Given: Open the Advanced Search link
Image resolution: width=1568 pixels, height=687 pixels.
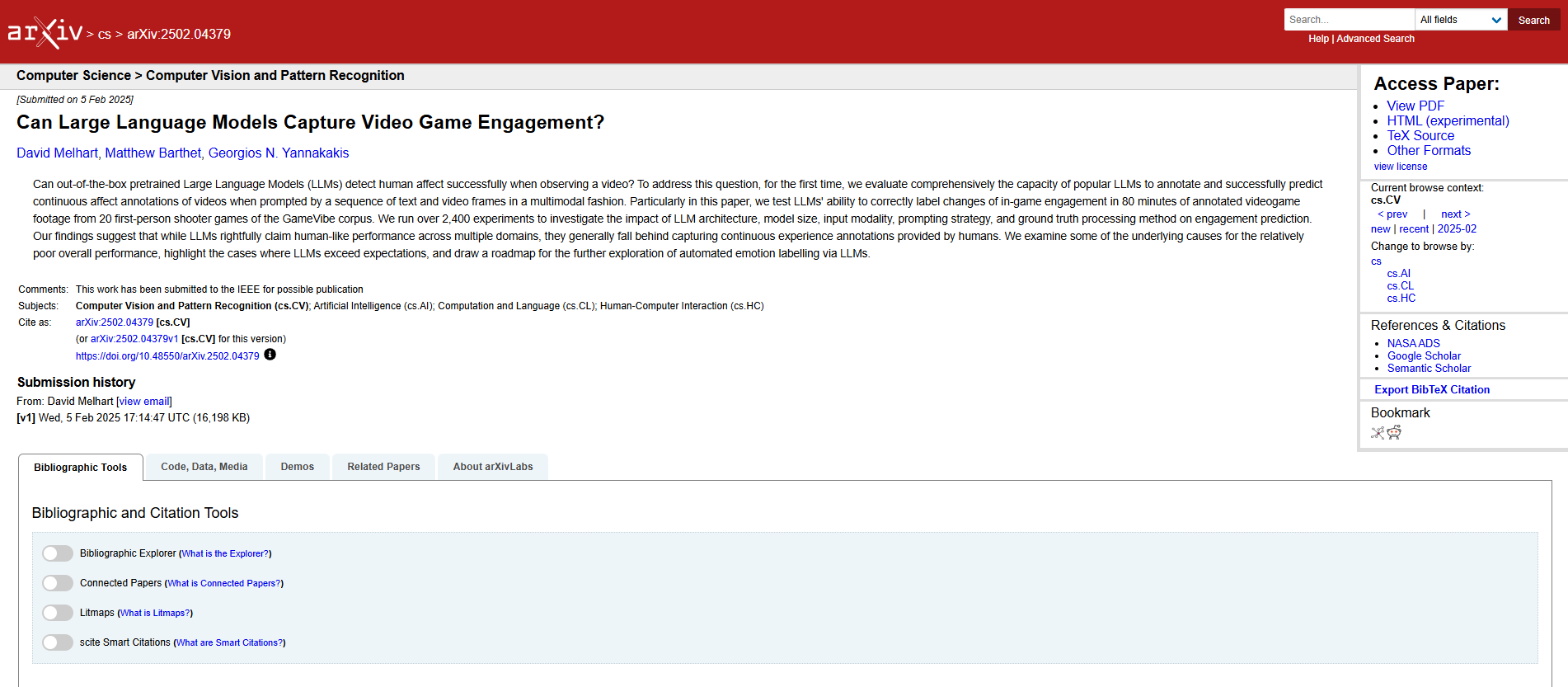Looking at the screenshot, I should pos(1375,38).
